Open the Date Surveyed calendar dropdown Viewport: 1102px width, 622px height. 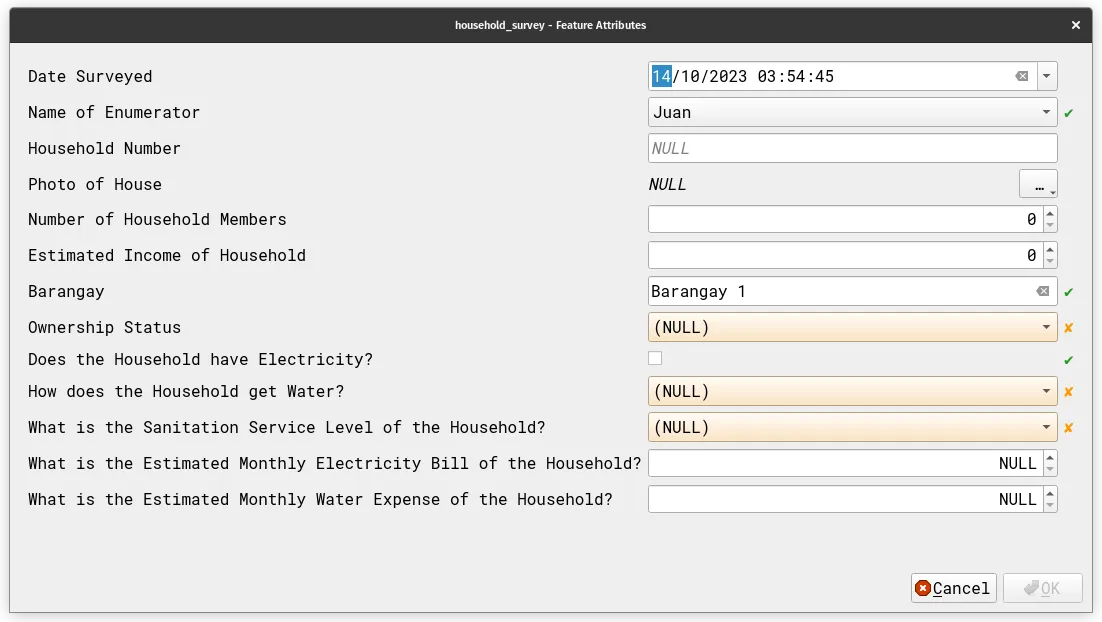[x=1046, y=76]
